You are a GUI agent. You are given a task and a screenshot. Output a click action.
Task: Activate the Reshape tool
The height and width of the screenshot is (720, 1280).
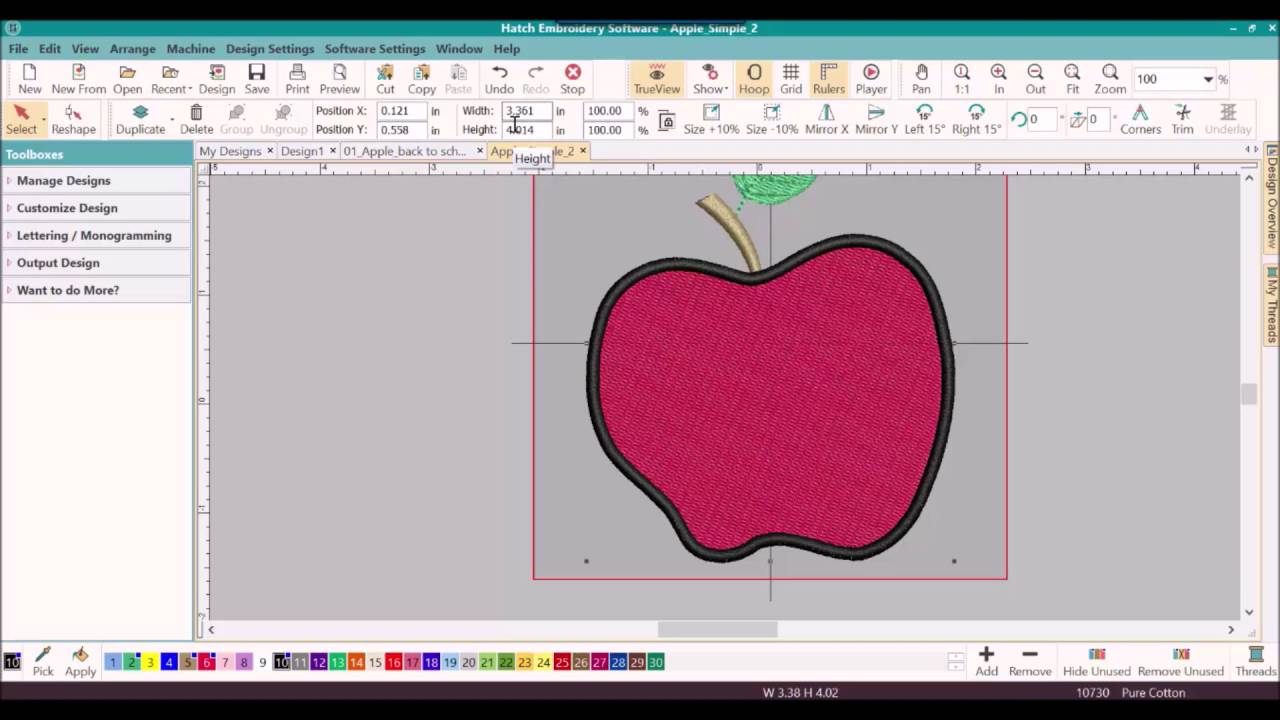74,119
